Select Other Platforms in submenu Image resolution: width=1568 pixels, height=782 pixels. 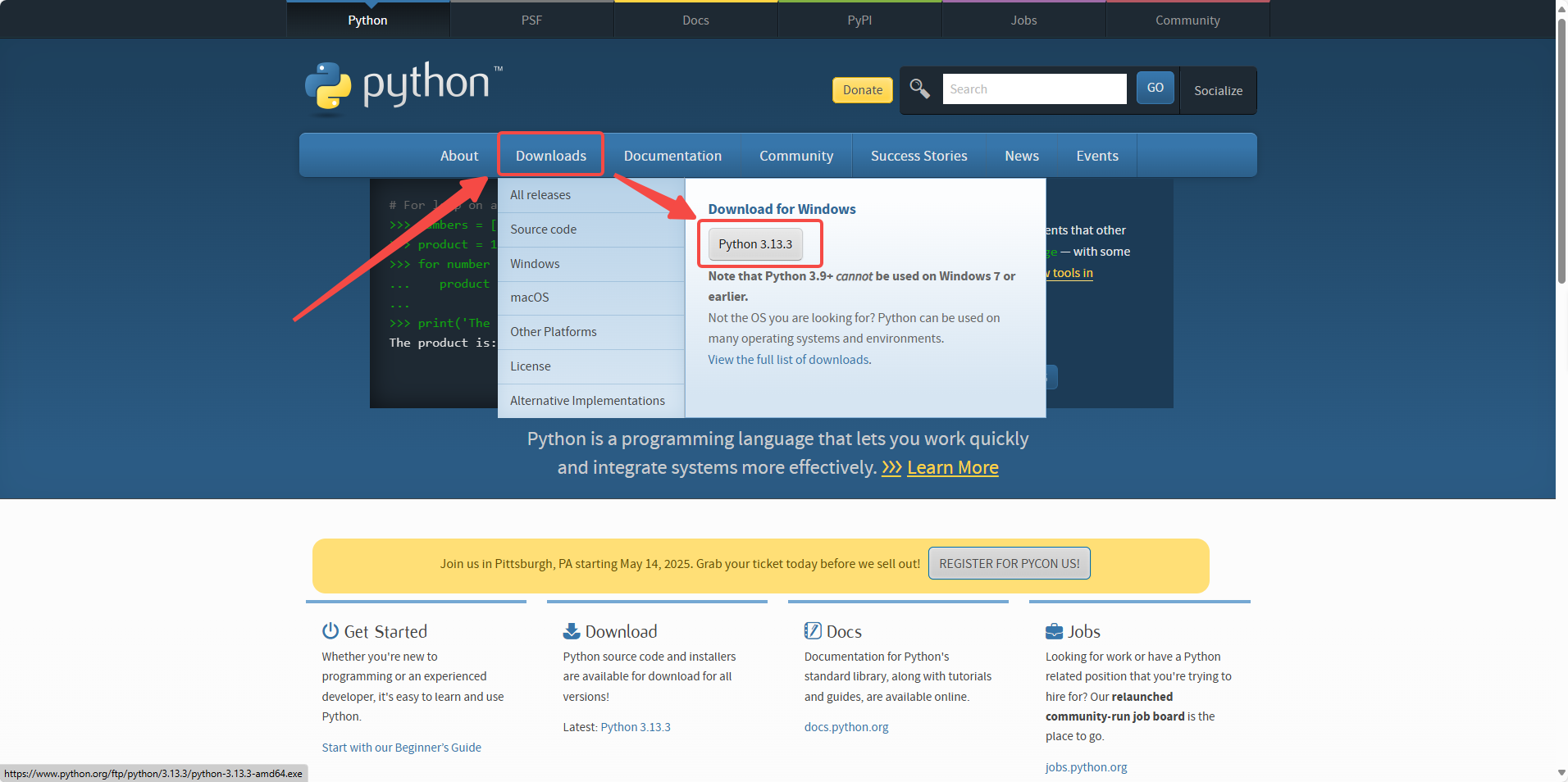[x=591, y=332]
